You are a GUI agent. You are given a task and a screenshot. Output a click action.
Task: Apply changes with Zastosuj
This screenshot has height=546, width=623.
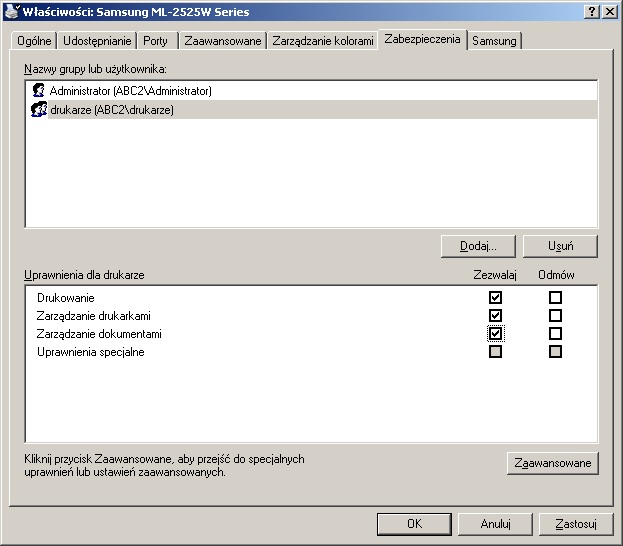pyautogui.click(x=576, y=524)
